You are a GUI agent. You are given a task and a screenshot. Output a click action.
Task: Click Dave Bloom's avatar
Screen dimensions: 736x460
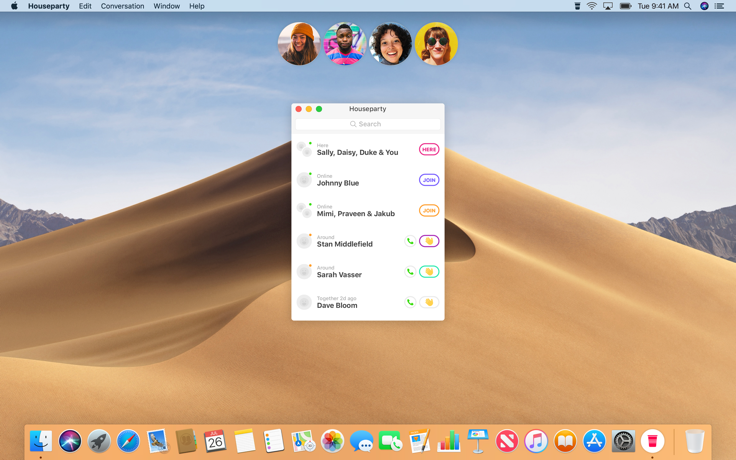tap(304, 302)
